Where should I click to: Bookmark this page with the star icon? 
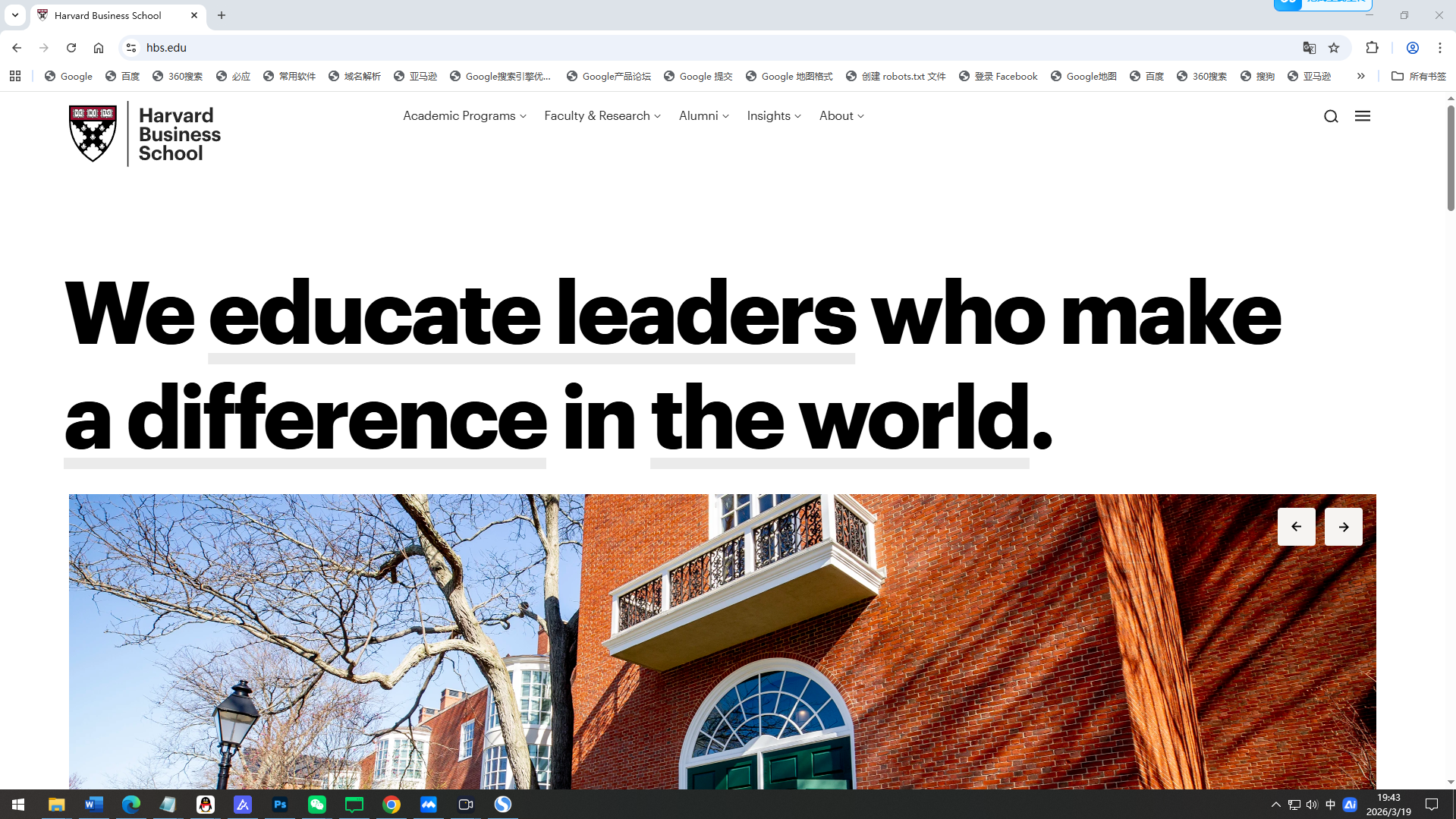[1334, 48]
